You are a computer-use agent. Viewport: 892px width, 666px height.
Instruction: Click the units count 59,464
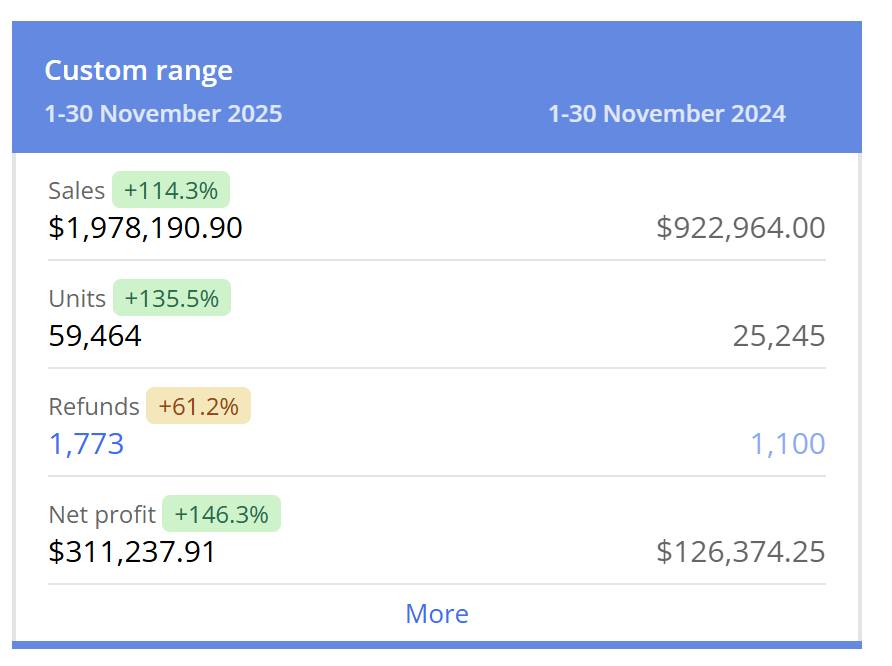(x=95, y=336)
